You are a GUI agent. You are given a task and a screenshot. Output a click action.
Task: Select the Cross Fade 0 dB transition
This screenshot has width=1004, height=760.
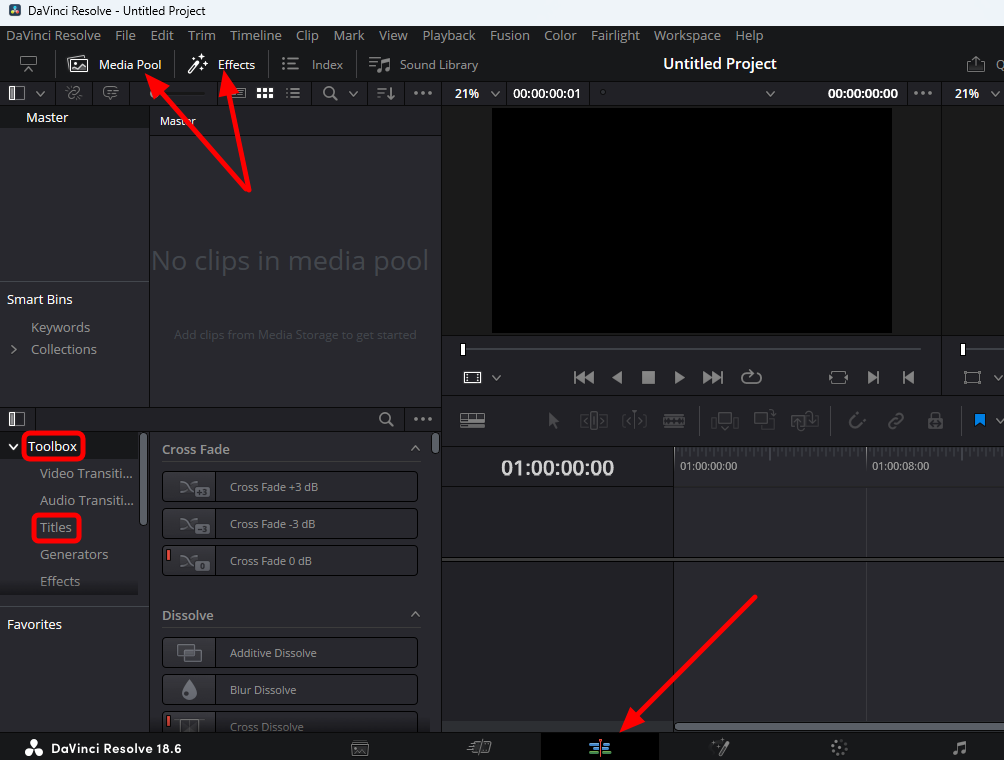click(x=290, y=561)
